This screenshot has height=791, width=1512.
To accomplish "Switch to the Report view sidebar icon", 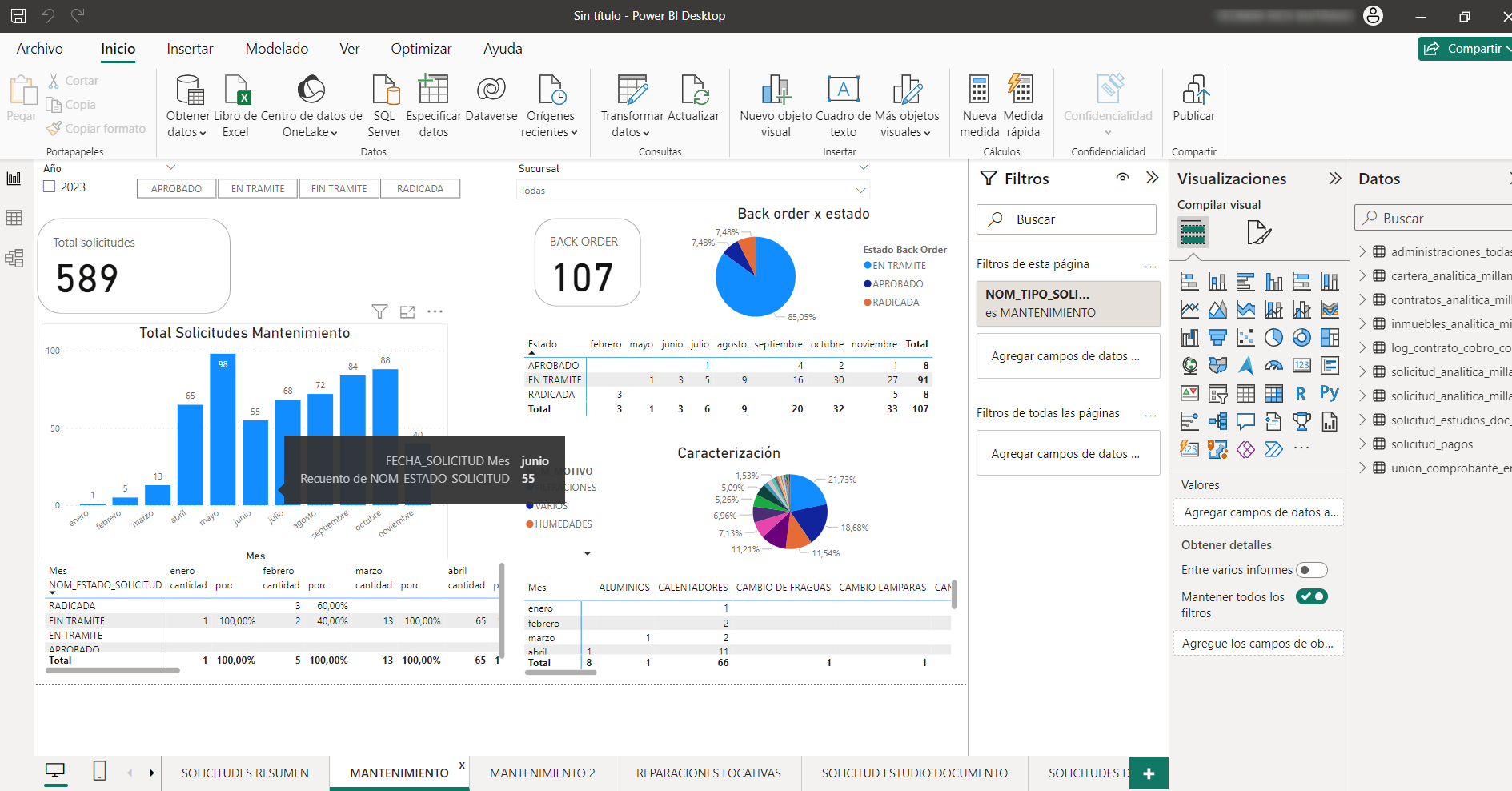I will tap(14, 179).
